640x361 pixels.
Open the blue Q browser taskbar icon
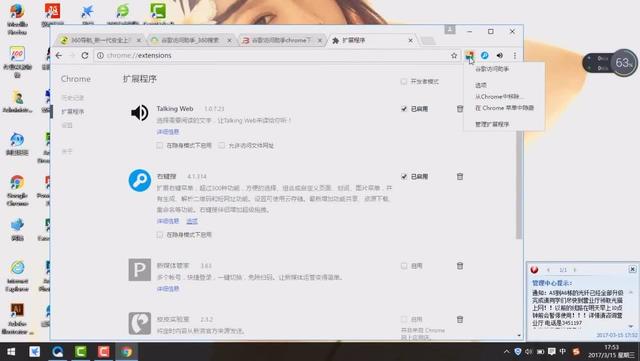click(58, 352)
